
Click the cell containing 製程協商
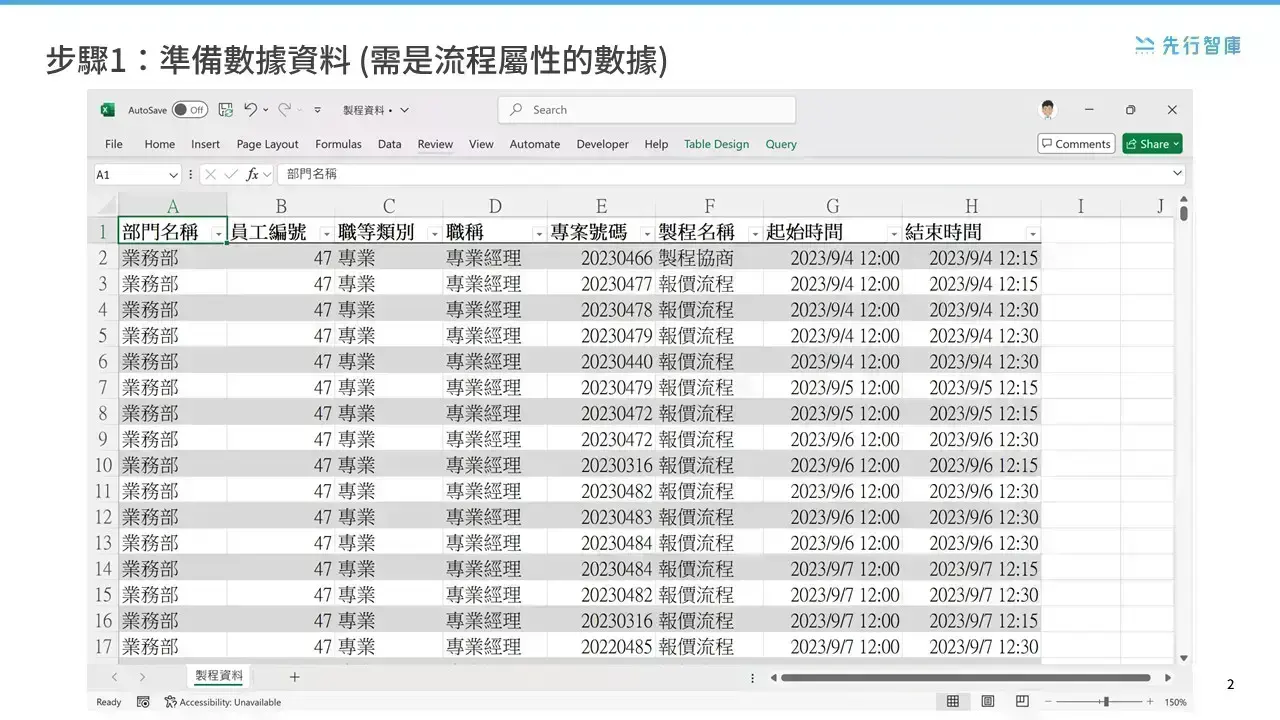pyautogui.click(x=709, y=258)
